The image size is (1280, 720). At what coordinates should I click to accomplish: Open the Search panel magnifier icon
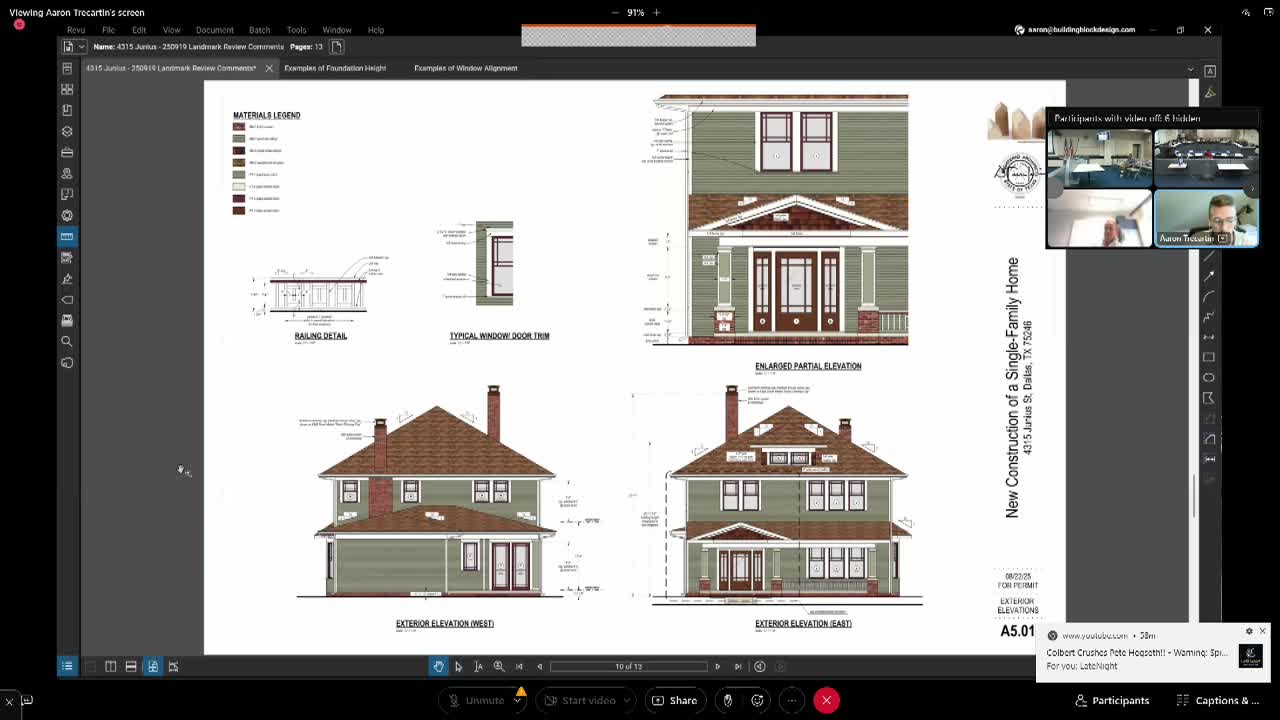pyautogui.click(x=67, y=342)
